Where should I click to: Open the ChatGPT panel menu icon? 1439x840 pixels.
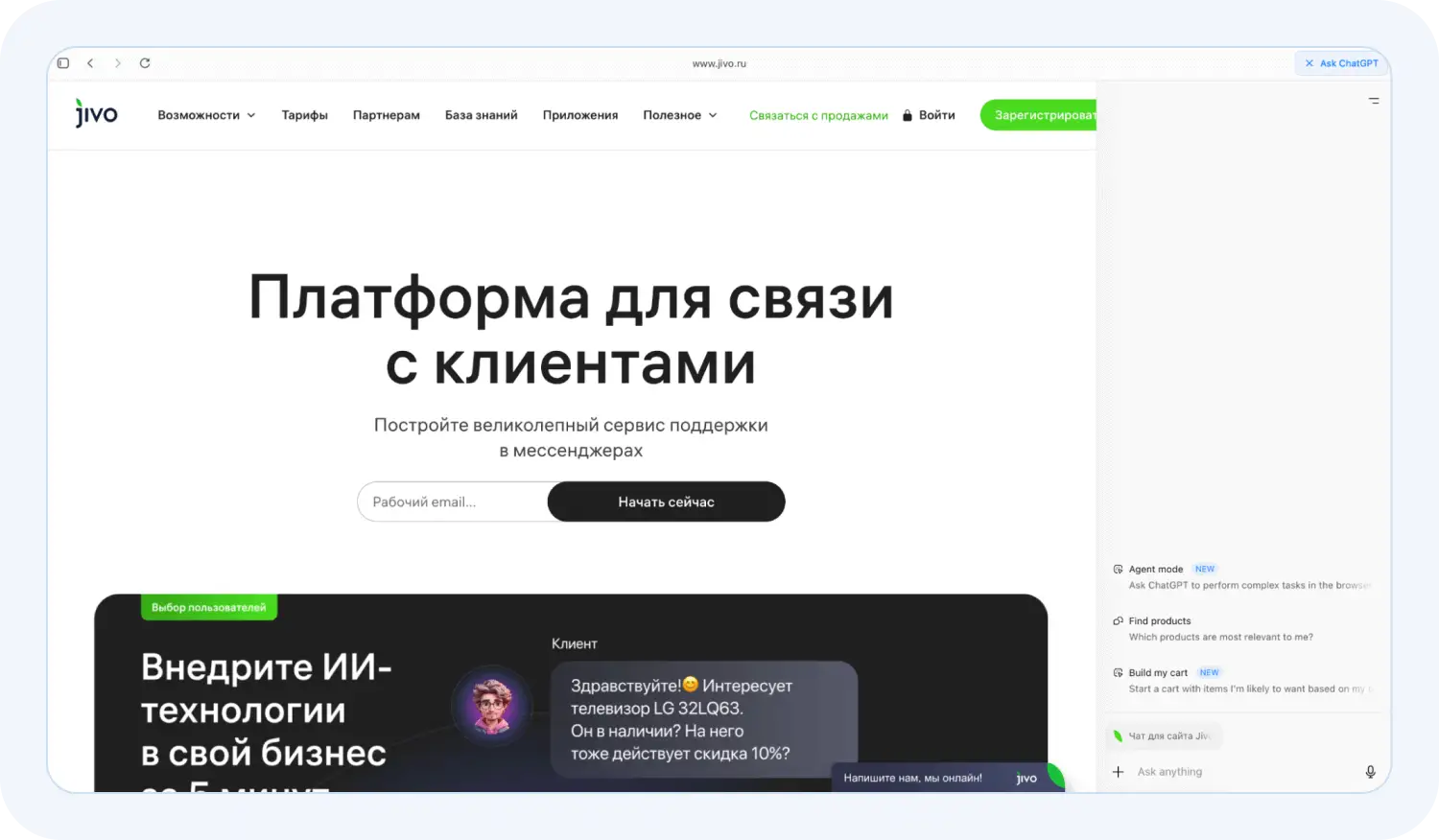click(1374, 101)
